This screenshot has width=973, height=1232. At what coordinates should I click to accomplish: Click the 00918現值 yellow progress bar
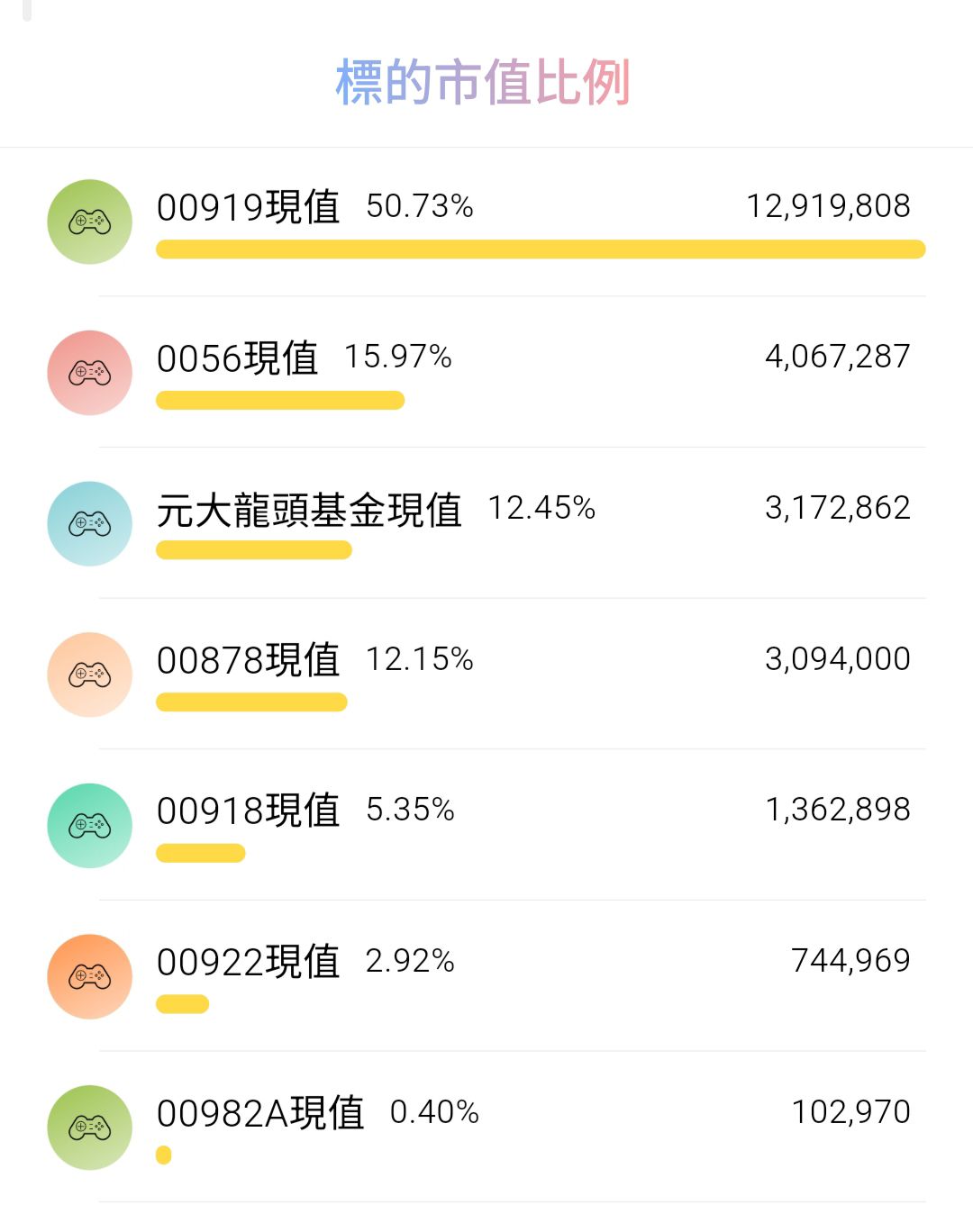pos(201,853)
